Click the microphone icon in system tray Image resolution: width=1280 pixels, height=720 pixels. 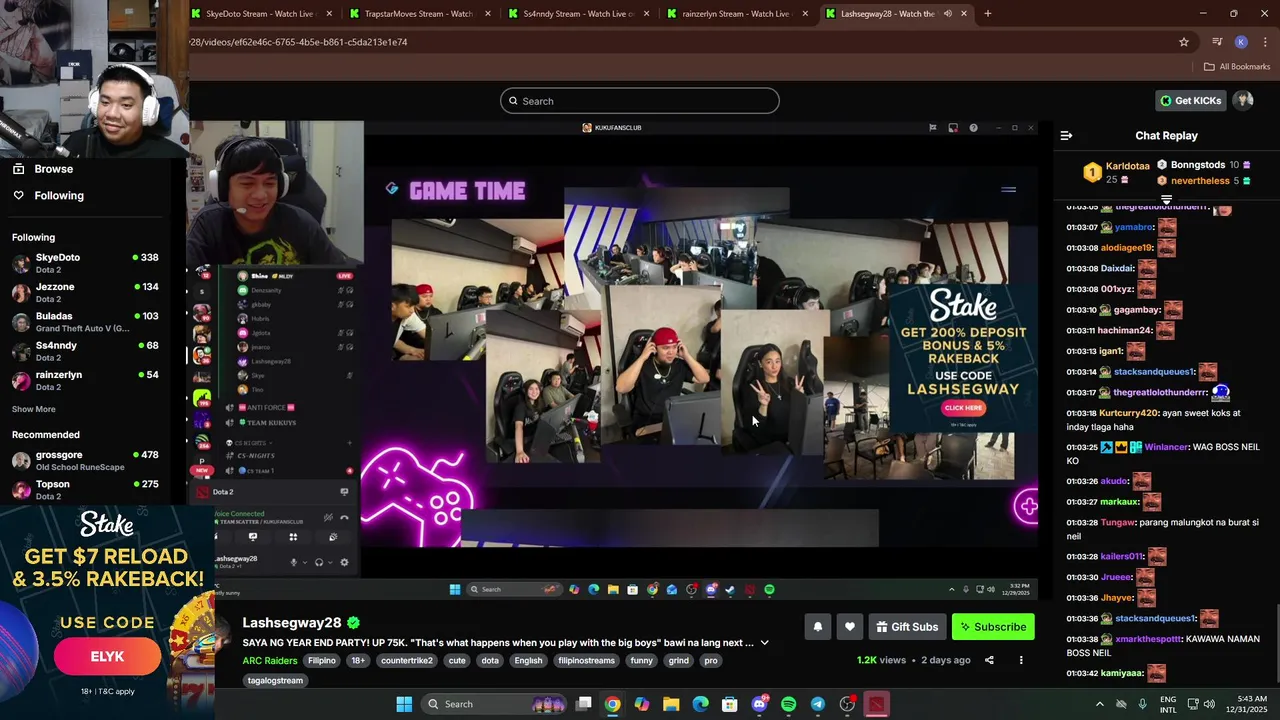tap(1142, 704)
